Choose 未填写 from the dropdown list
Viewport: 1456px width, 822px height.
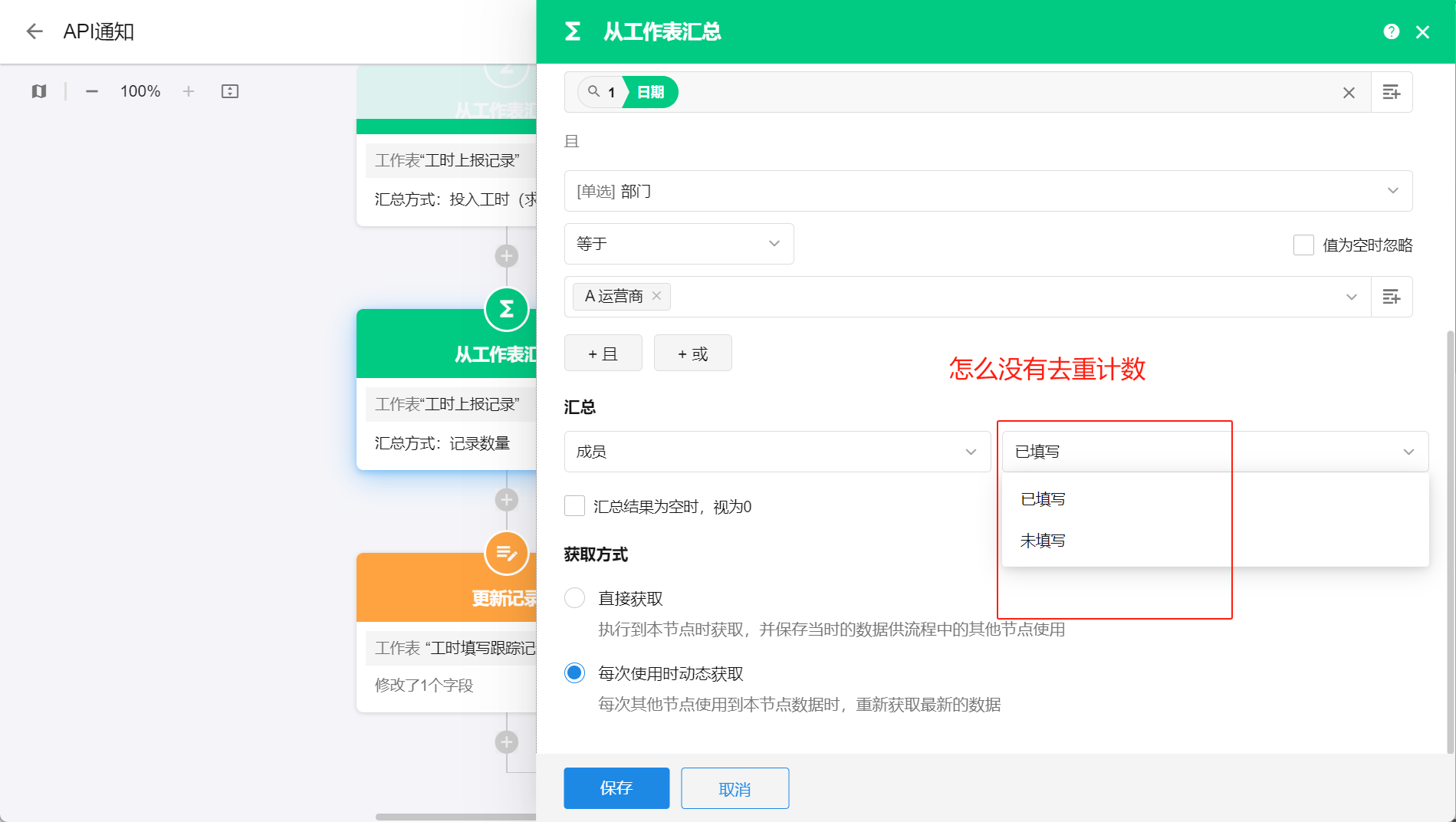coord(1043,541)
